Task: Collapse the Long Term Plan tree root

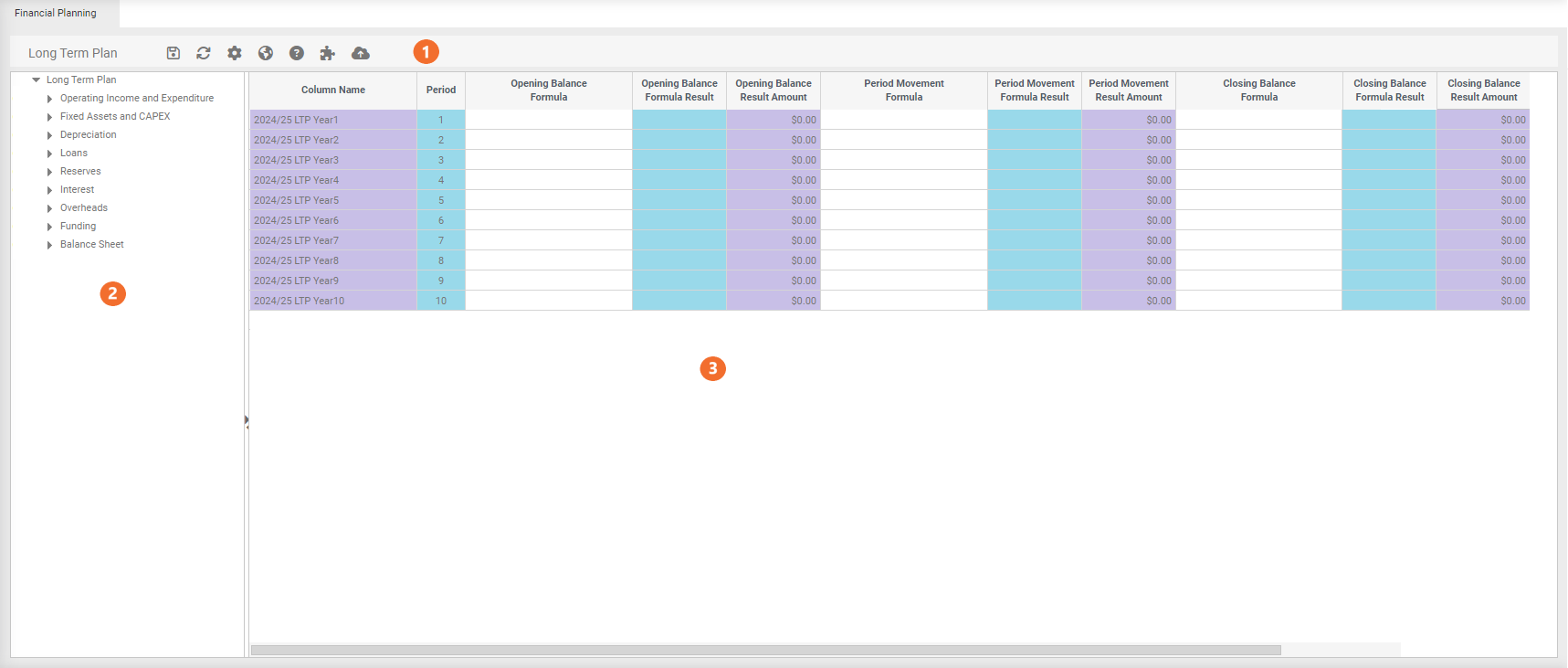Action: coord(36,80)
